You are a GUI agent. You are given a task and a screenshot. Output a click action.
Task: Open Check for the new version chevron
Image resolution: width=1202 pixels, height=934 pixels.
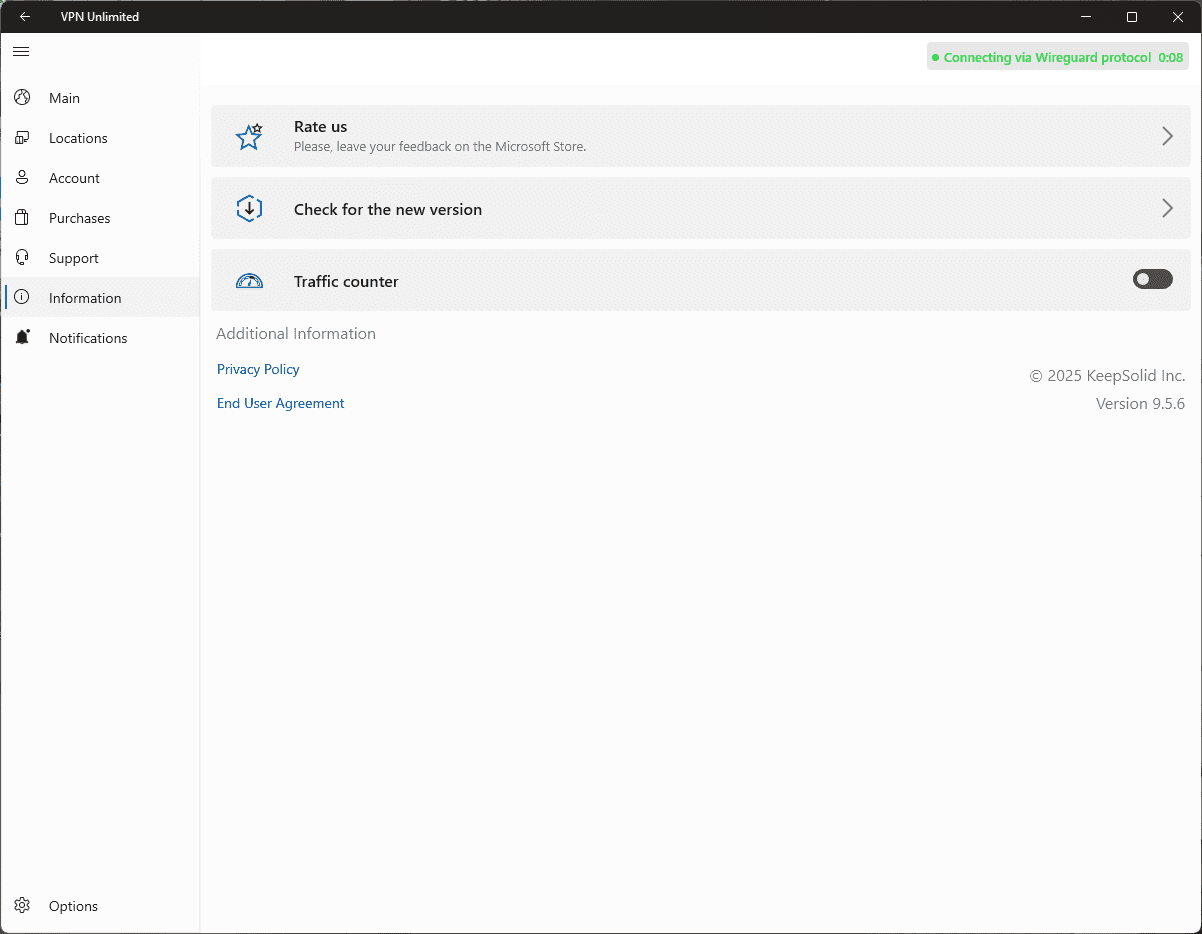click(1167, 208)
